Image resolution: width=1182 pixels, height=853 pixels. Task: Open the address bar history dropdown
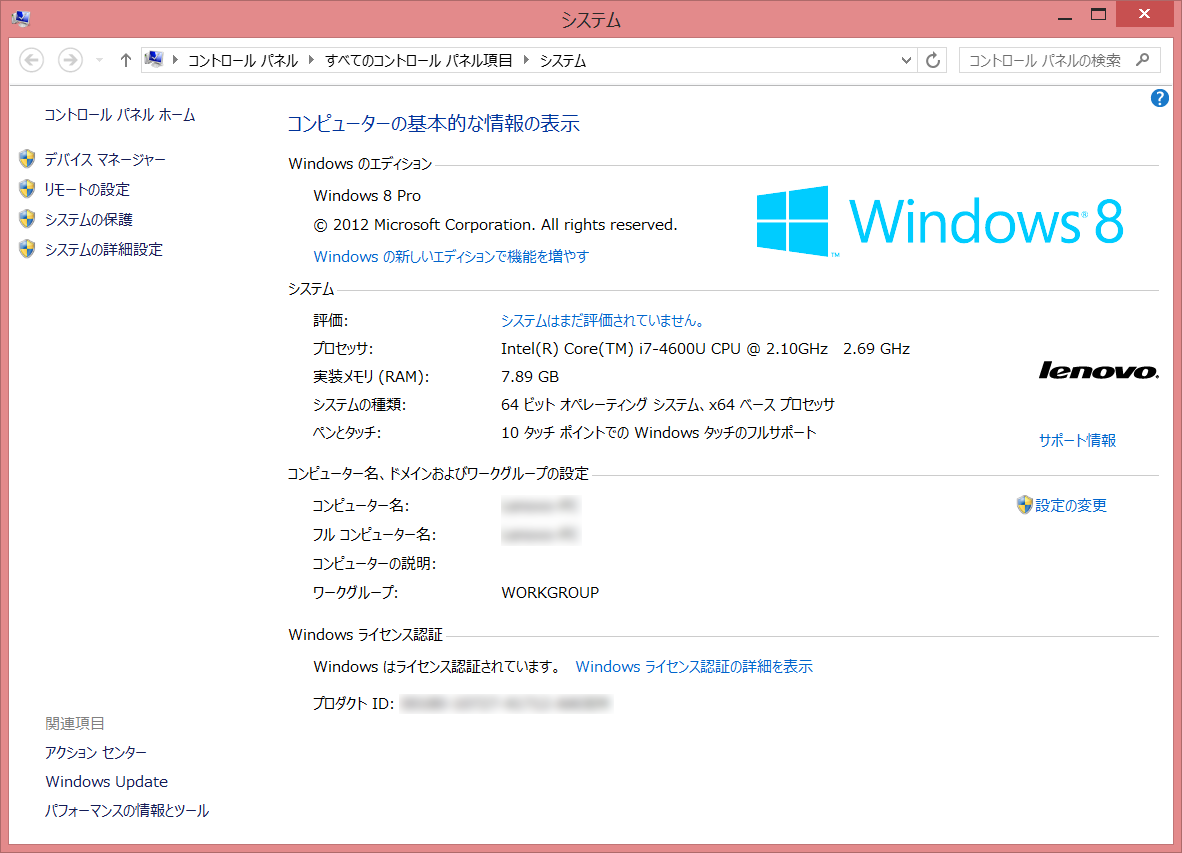pos(906,60)
